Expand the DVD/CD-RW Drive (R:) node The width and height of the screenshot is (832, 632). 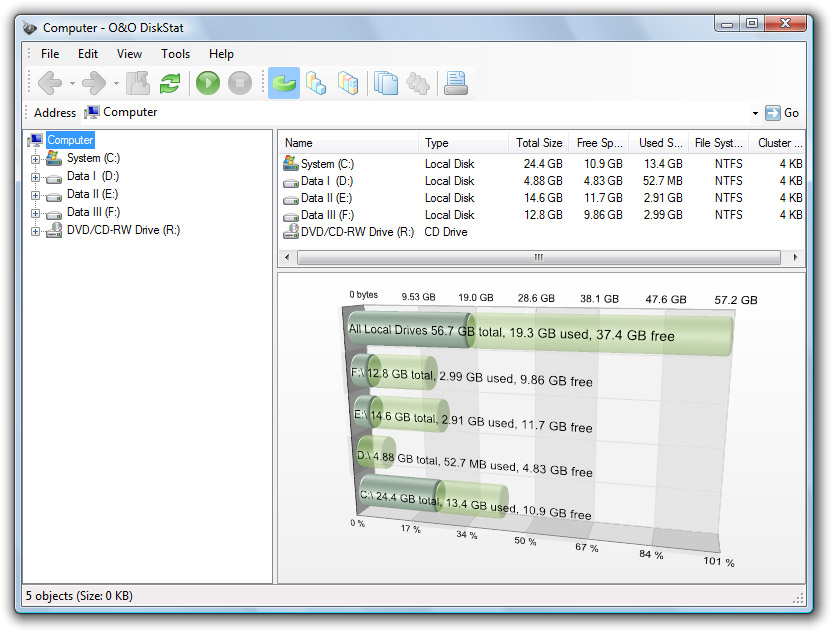[x=35, y=231]
